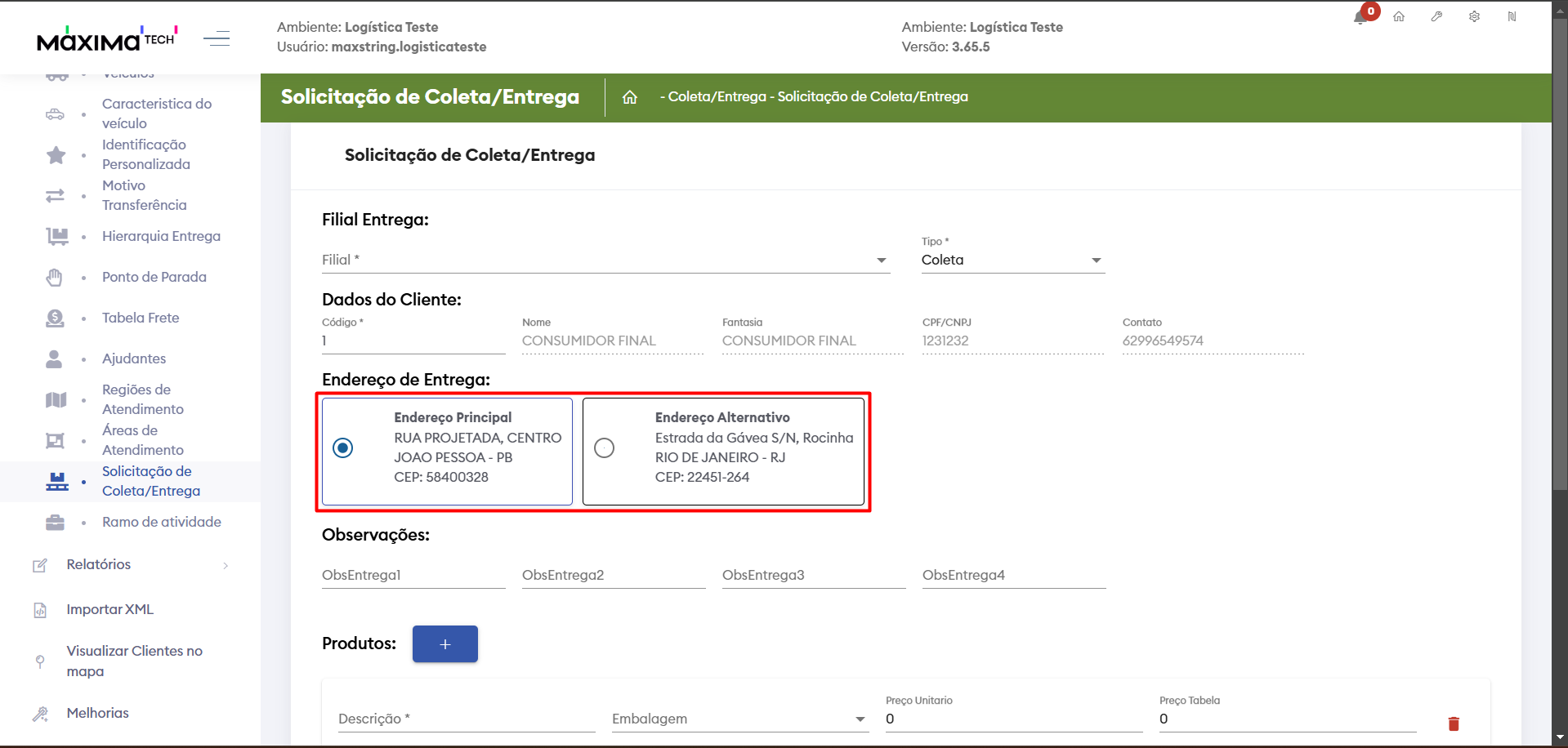Open the Tipo dropdown showing Coleta
Image resolution: width=1568 pixels, height=748 pixels.
coord(1012,260)
